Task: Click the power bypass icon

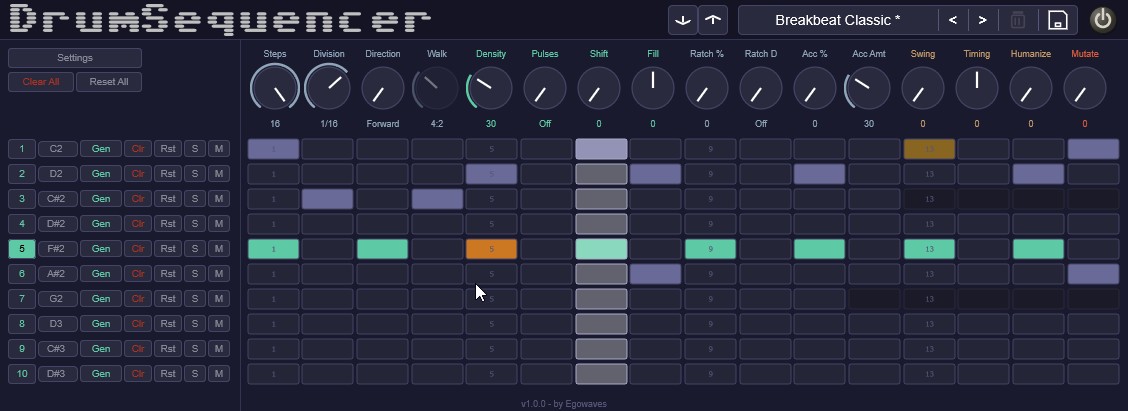Action: click(x=1102, y=20)
